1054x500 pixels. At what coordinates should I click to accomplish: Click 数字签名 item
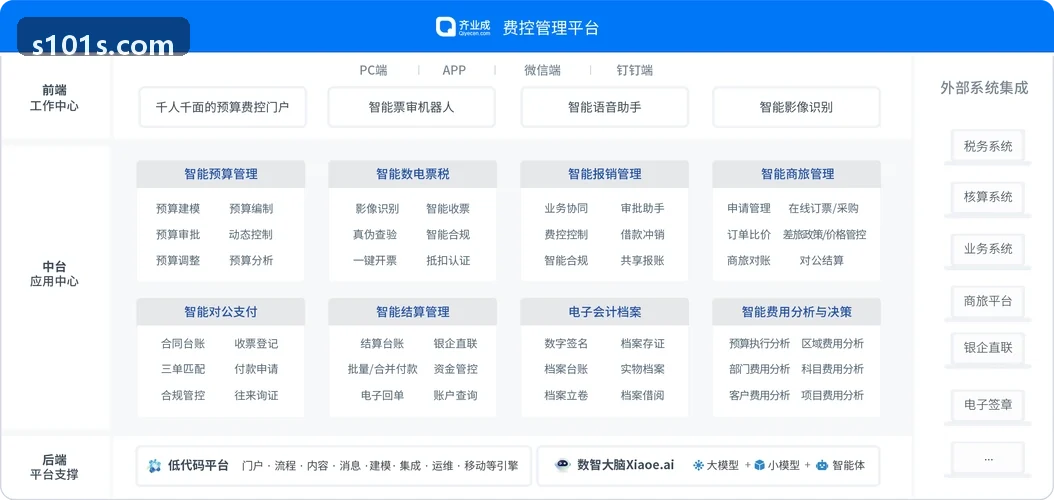pyautogui.click(x=566, y=343)
